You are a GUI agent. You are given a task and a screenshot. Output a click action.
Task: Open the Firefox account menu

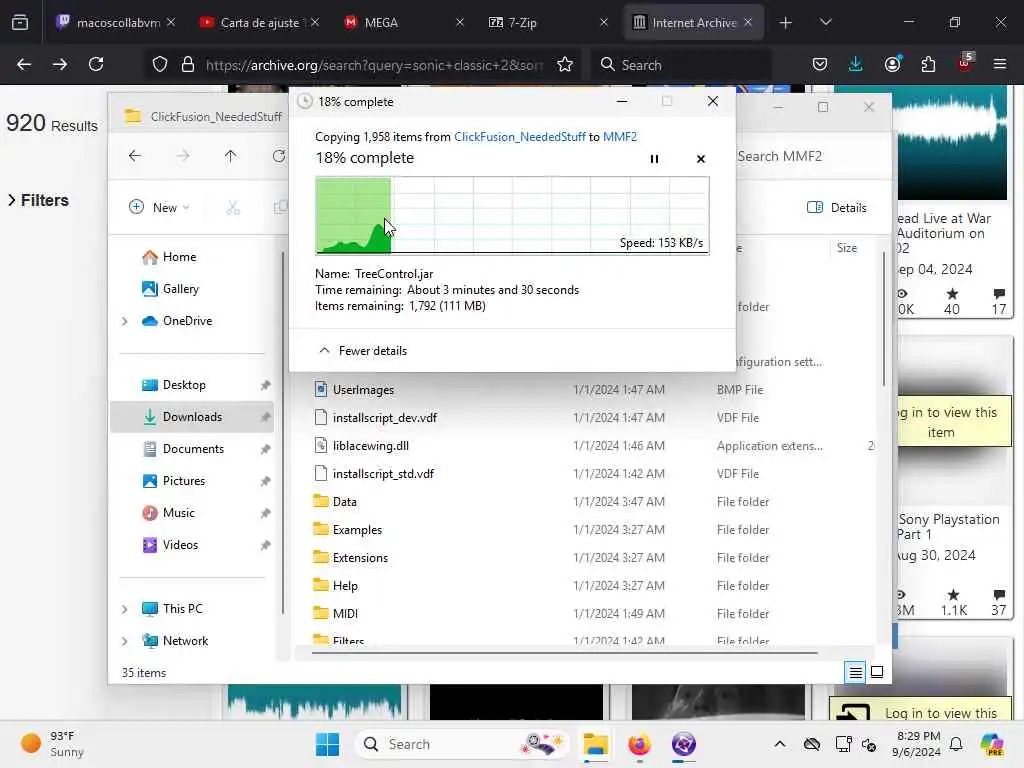pos(892,64)
